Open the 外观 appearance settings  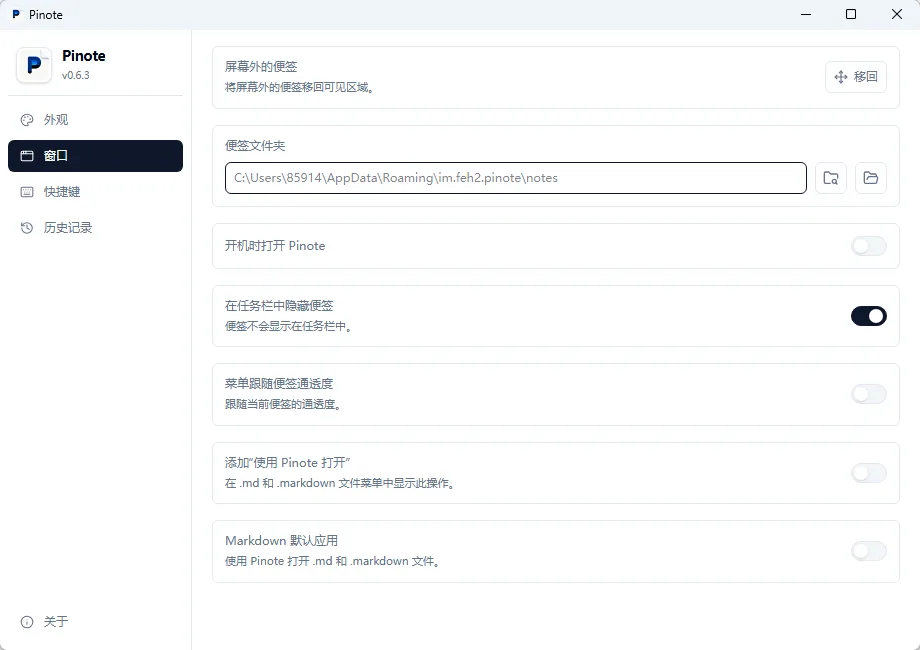[x=95, y=120]
